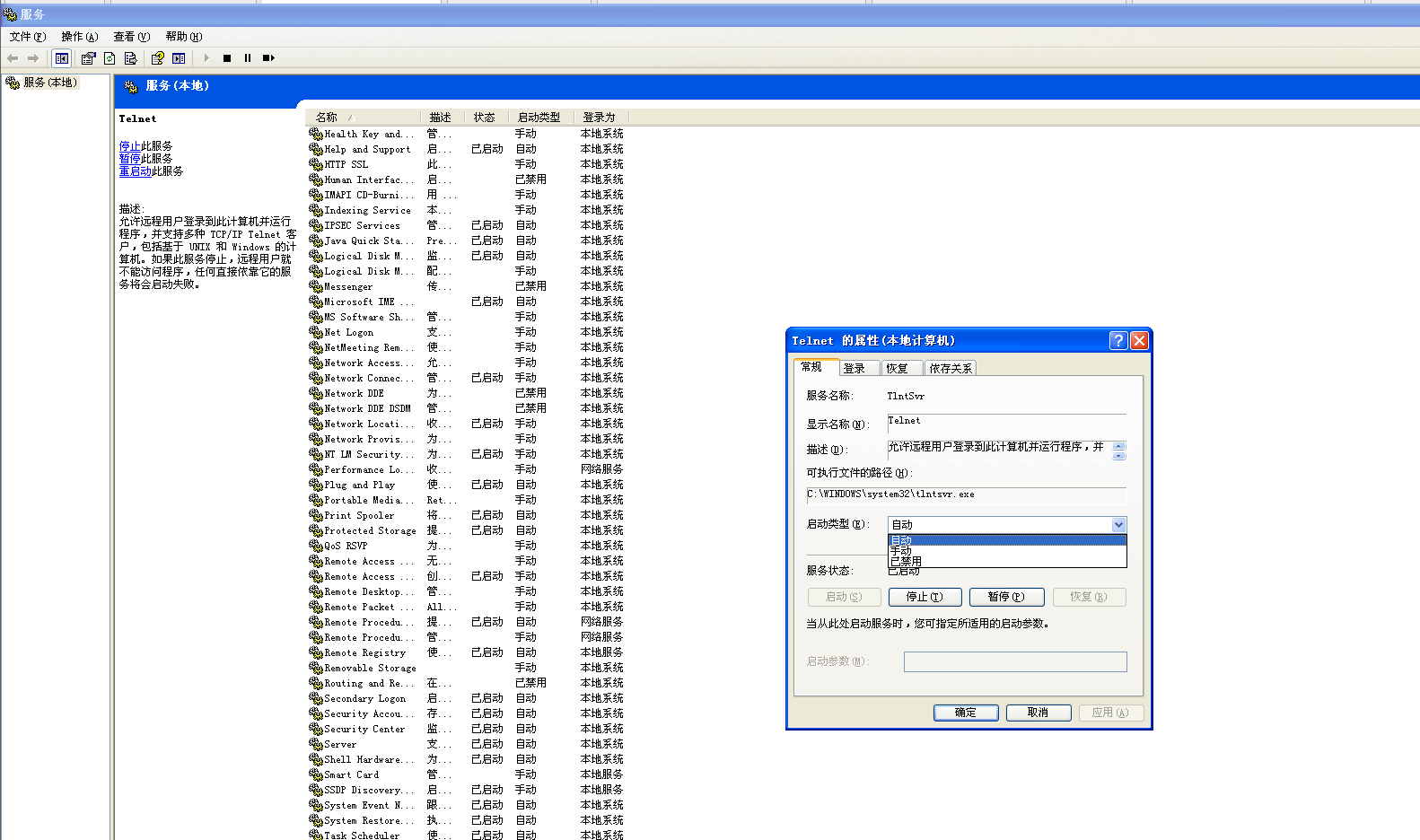Click the Show/Hide Console Tree toolbar icon
This screenshot has height=840, width=1420.
click(x=61, y=58)
